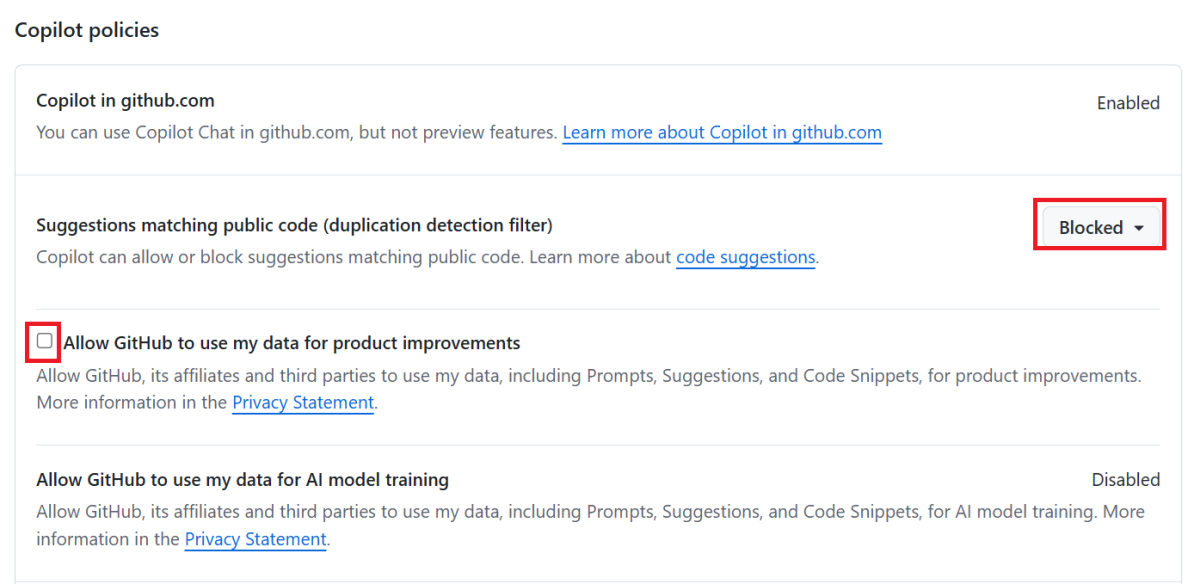
Task: Click the description text under product improvements checkbox
Action: click(588, 376)
